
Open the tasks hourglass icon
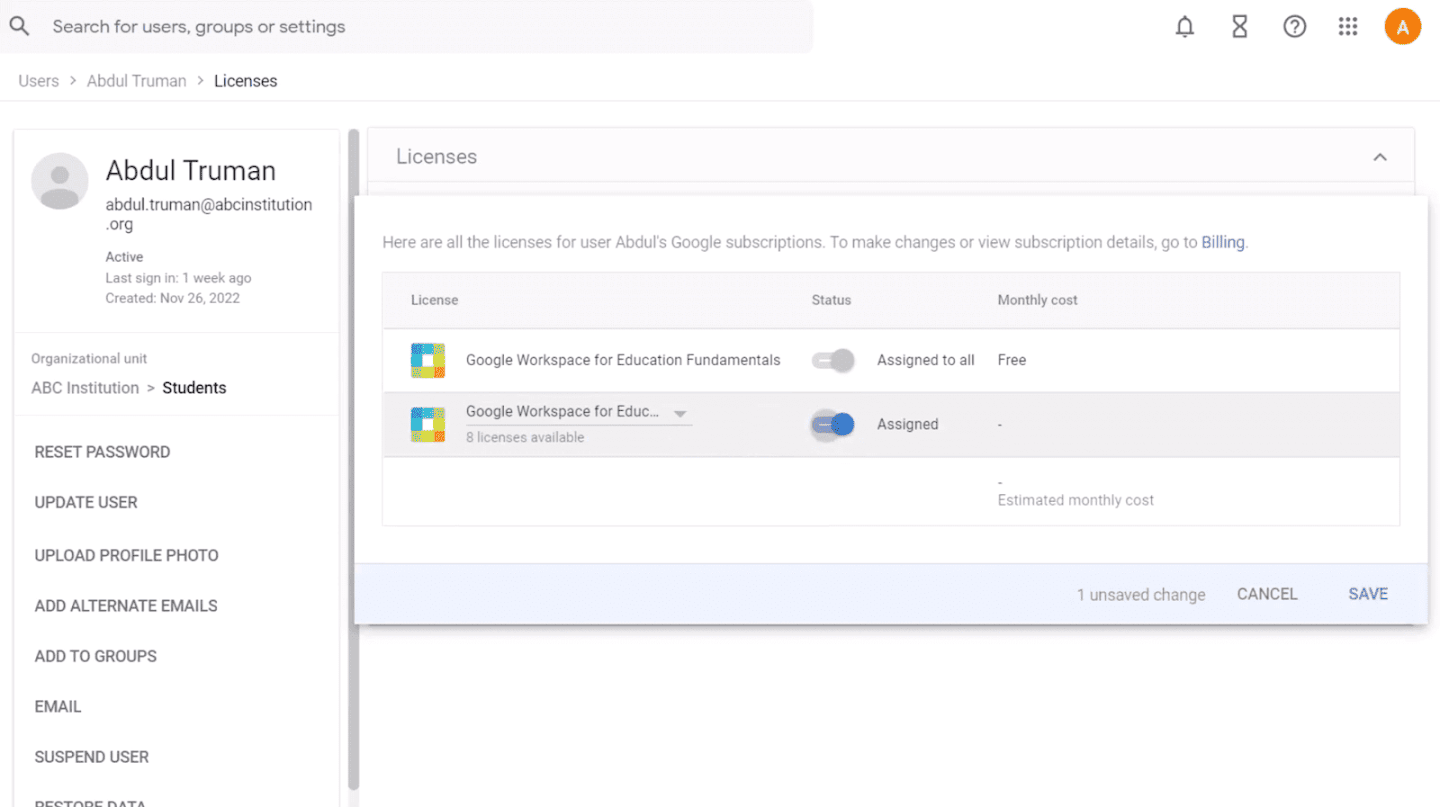(1240, 27)
